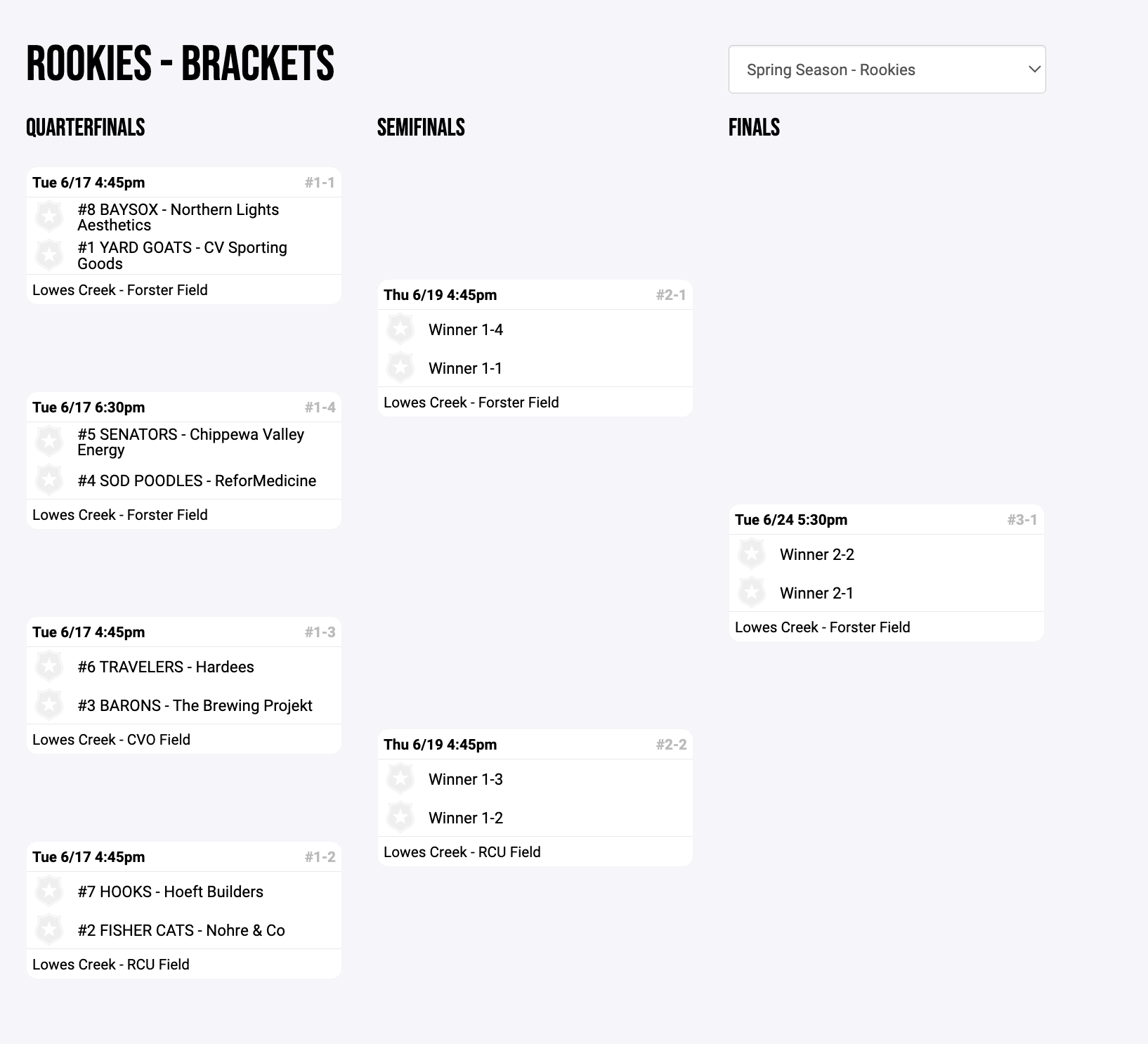The image size is (1148, 1044).
Task: Click Winner 1-4 badge icon in semifinals
Action: (x=400, y=329)
